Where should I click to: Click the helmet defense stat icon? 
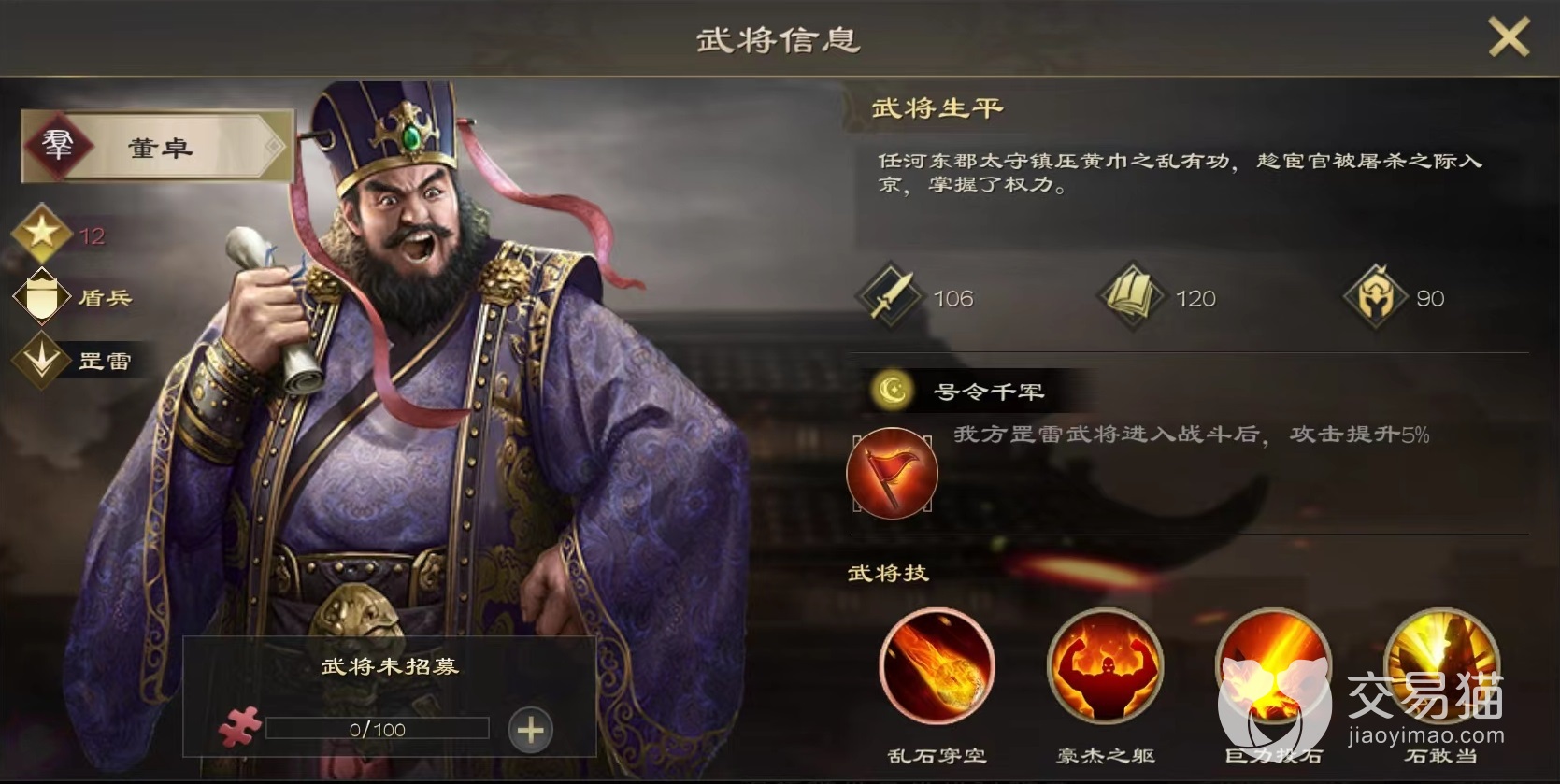point(1376,297)
